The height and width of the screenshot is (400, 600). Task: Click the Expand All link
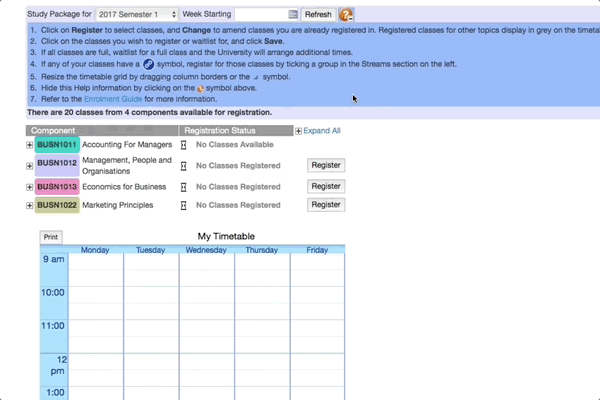[x=321, y=131]
